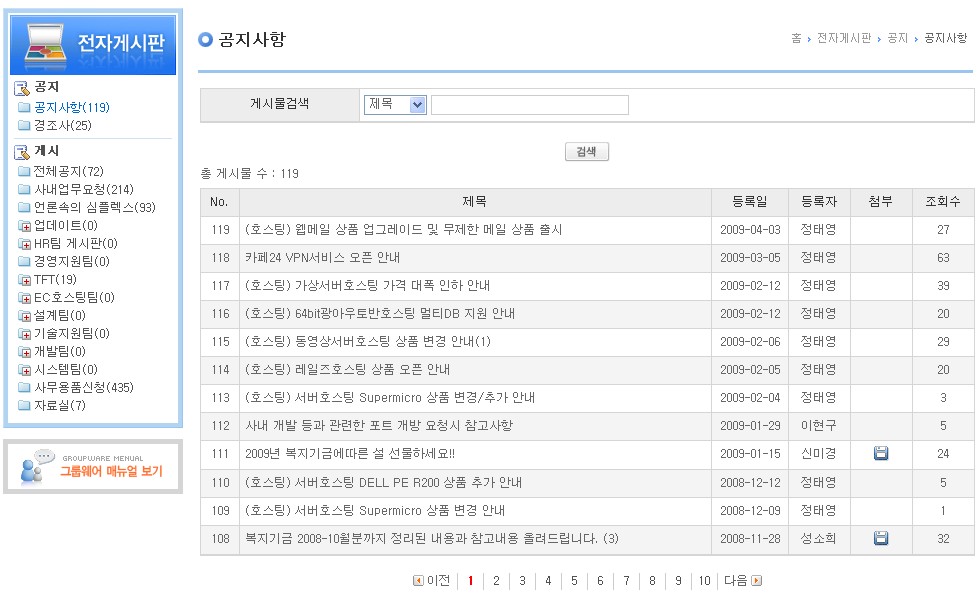The height and width of the screenshot is (594, 979).
Task: Open post 2009년 복지기금에따른 설 선물하세요!!
Action: 350,454
